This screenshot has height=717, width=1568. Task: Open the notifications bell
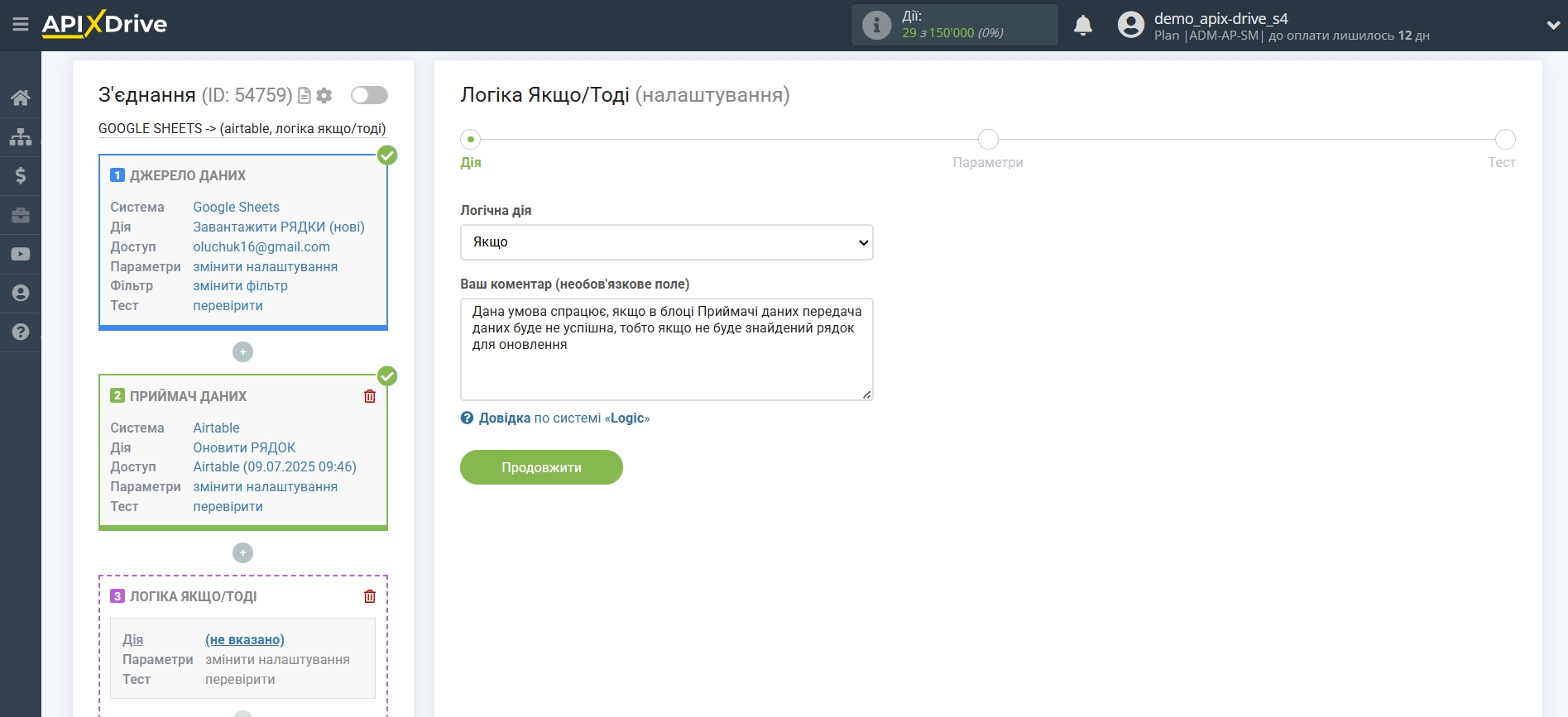[x=1083, y=26]
